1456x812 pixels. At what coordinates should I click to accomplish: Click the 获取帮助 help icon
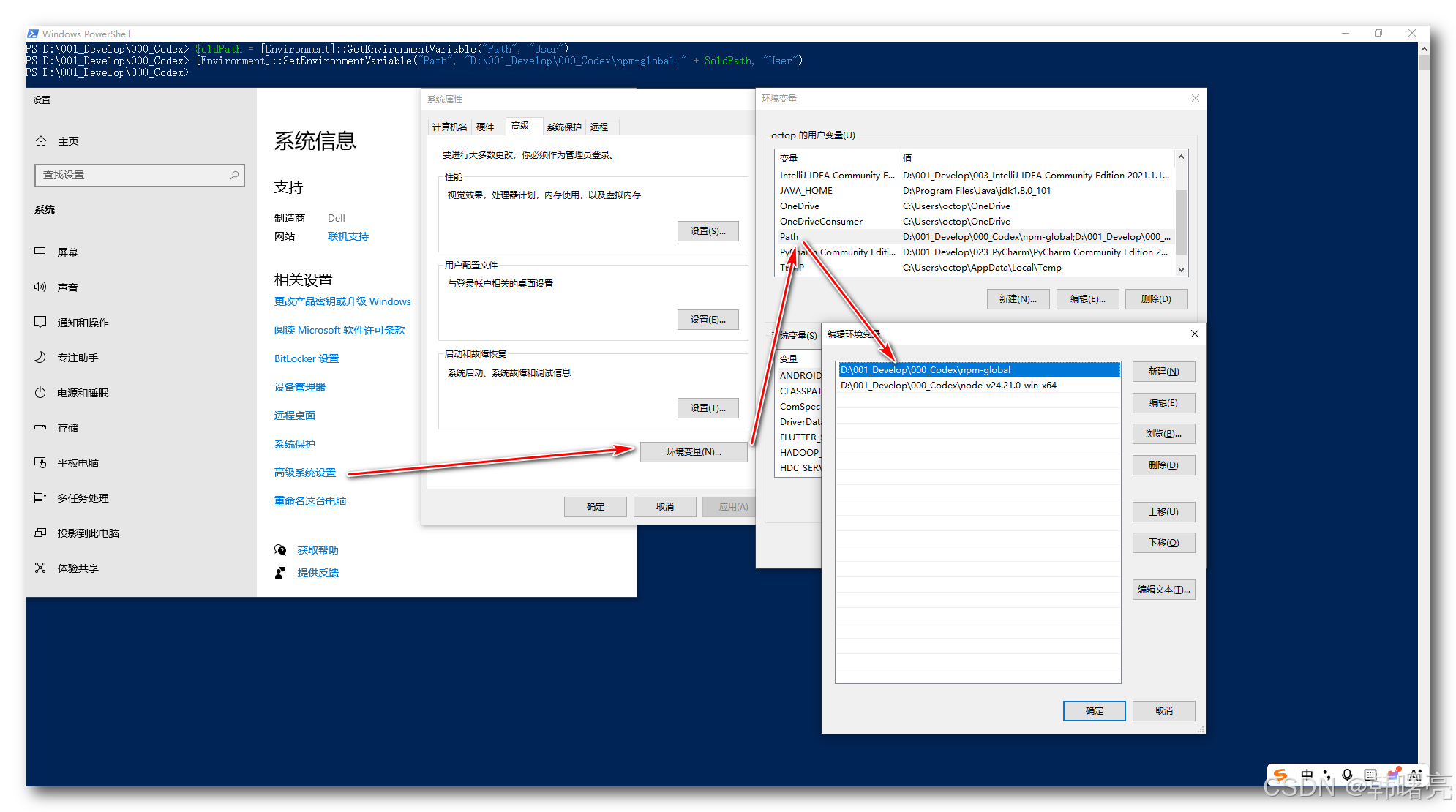point(280,549)
